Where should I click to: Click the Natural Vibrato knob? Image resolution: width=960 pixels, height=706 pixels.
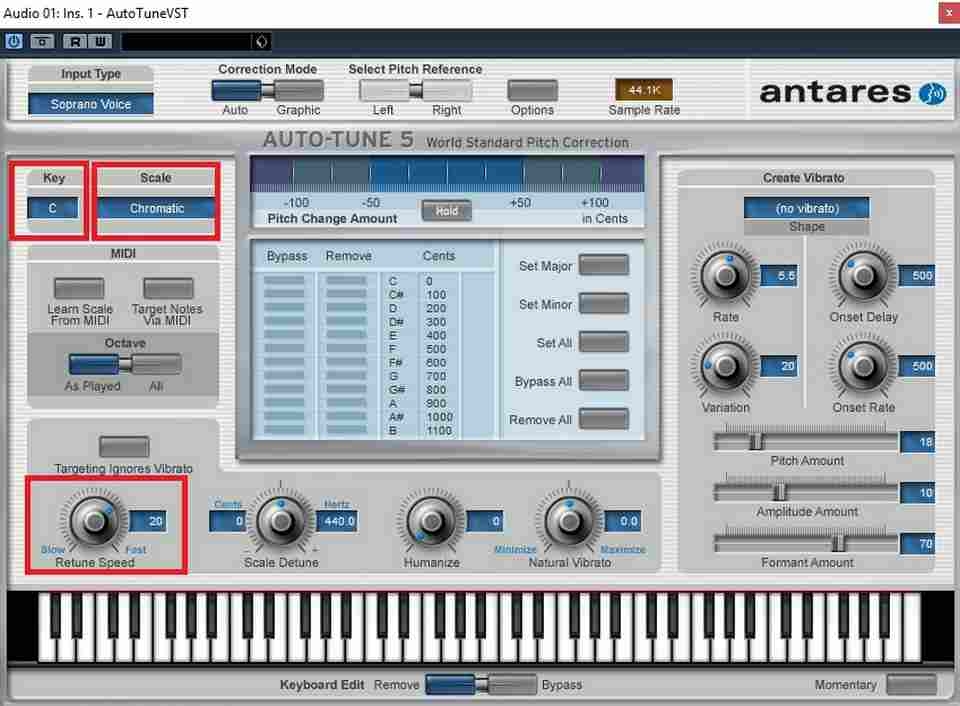(569, 521)
